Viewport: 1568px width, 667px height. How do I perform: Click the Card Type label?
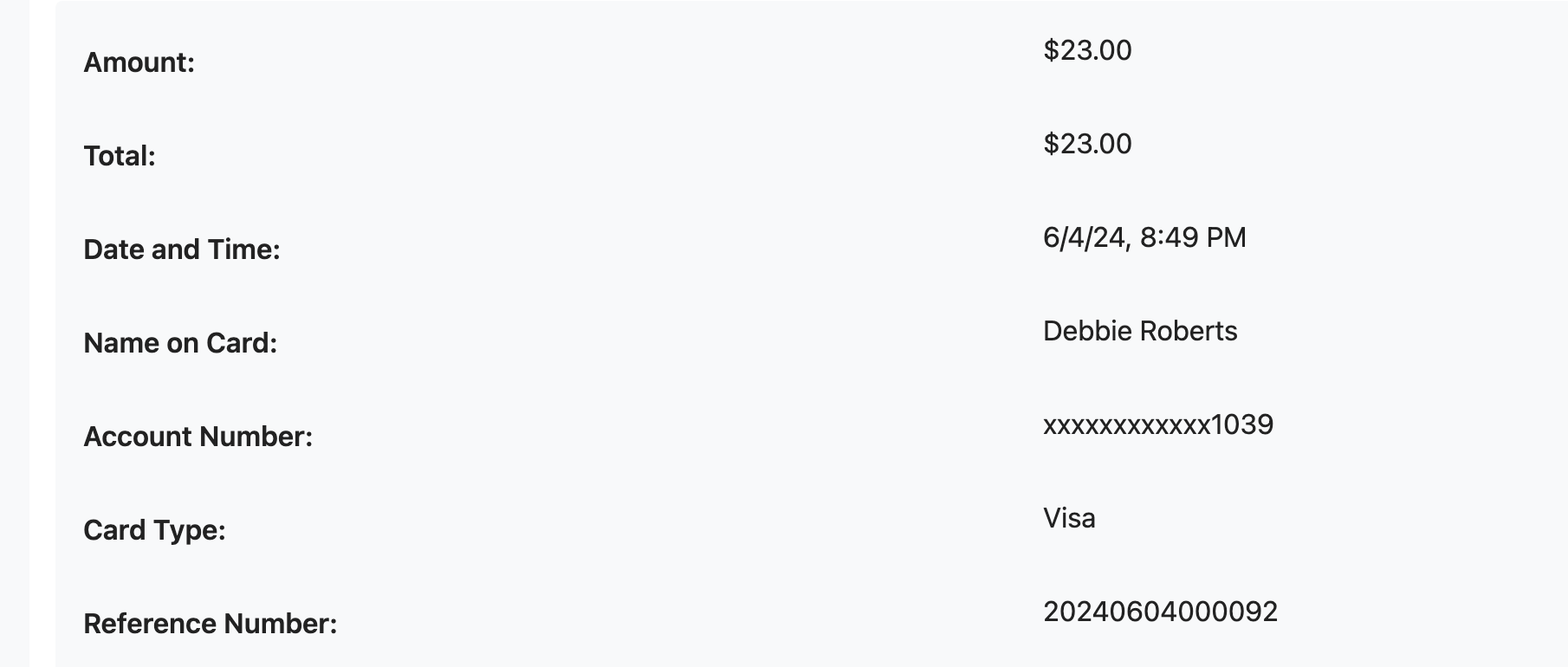[x=154, y=530]
